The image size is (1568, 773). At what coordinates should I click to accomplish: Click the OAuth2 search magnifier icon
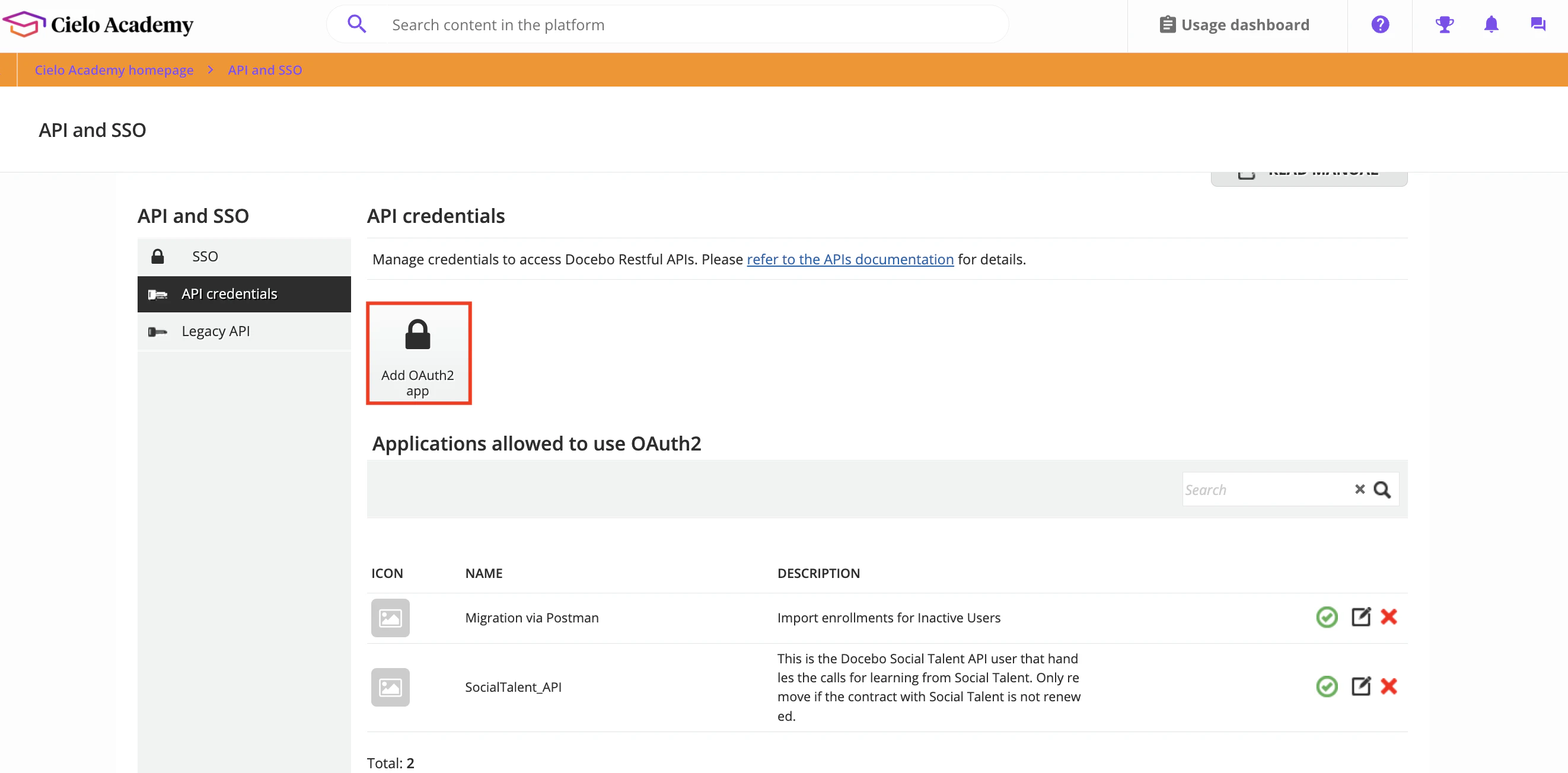[1382, 490]
